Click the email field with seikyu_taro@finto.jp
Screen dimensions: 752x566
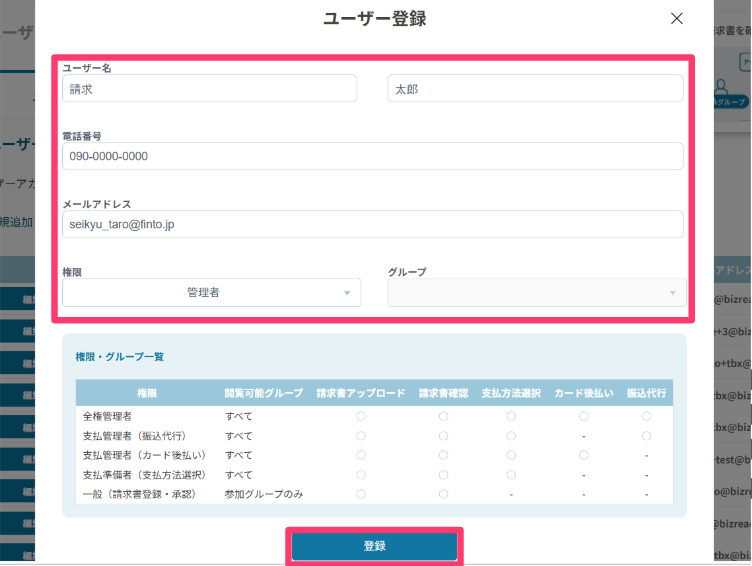[x=372, y=225]
